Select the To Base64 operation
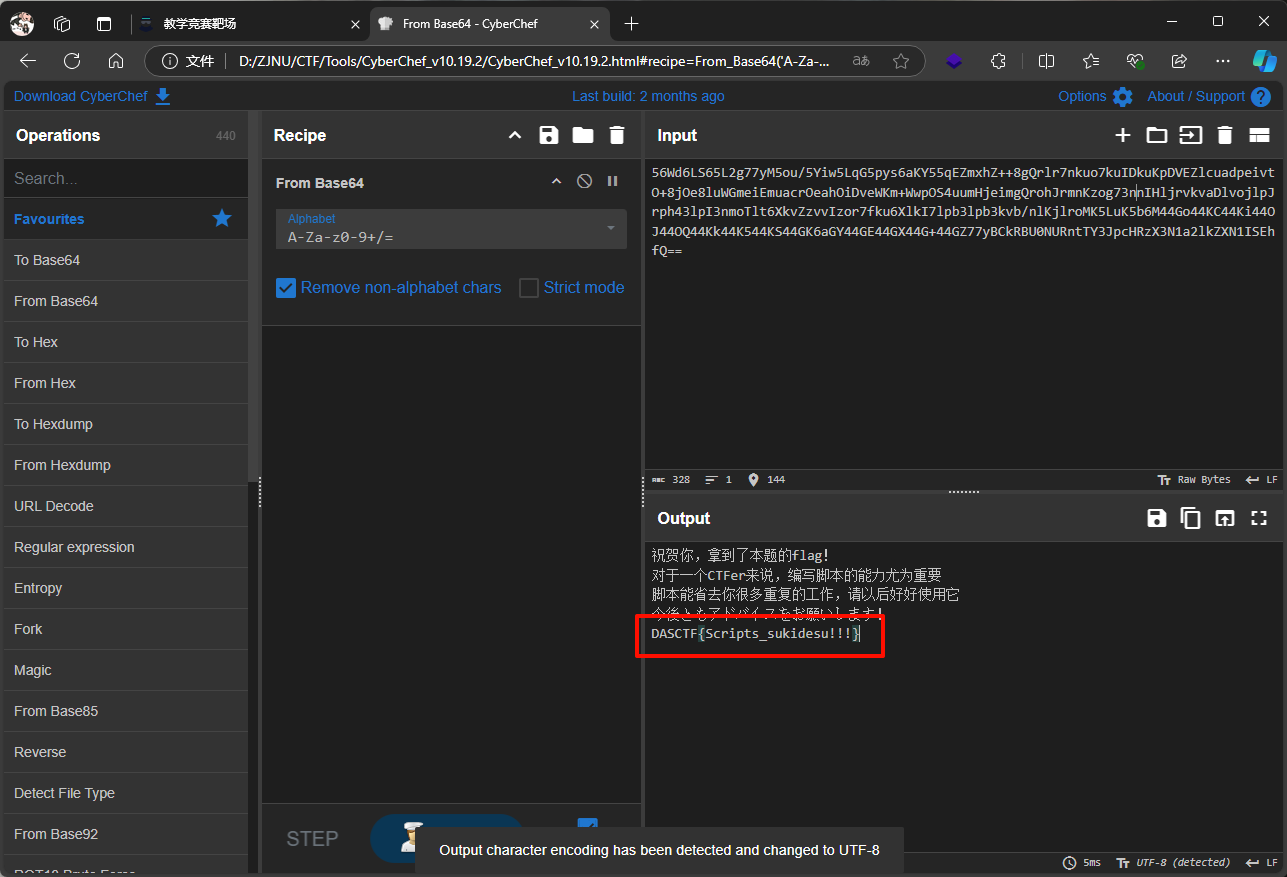1287x877 pixels. click(x=126, y=260)
